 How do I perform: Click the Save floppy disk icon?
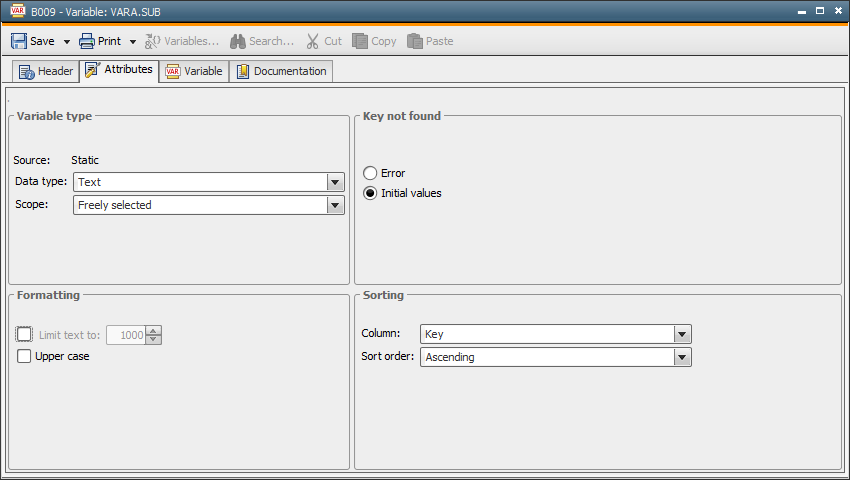(19, 41)
